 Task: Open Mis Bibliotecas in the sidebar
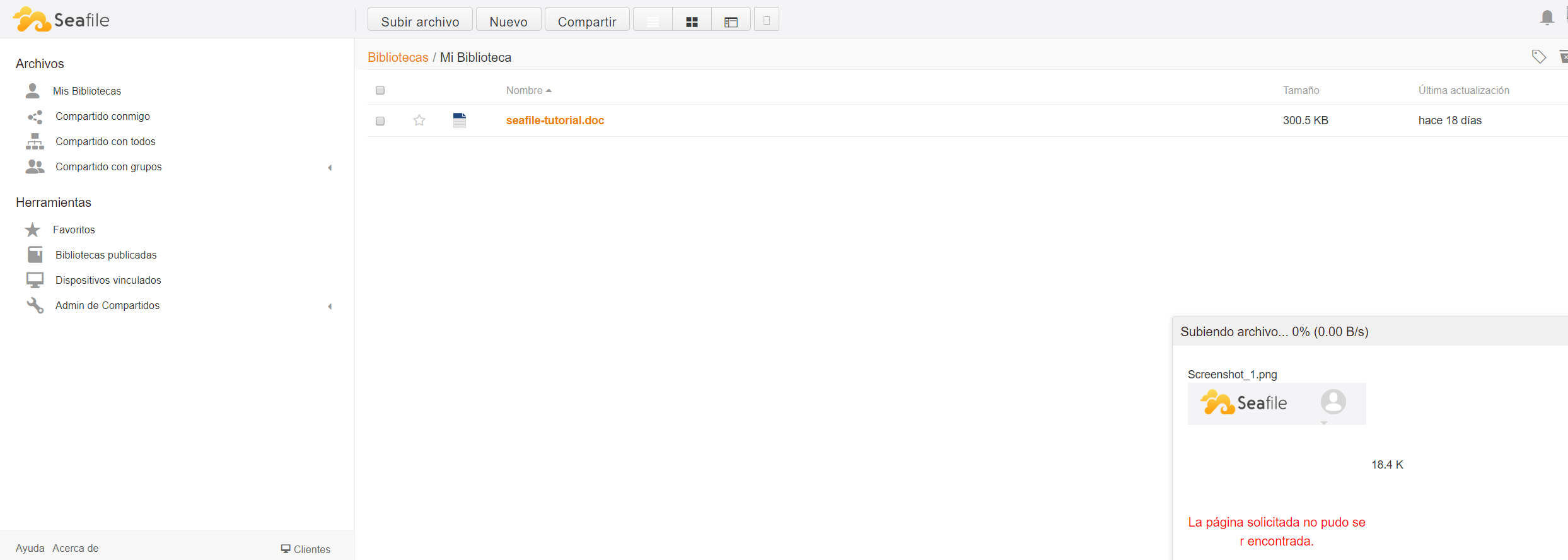tap(87, 91)
